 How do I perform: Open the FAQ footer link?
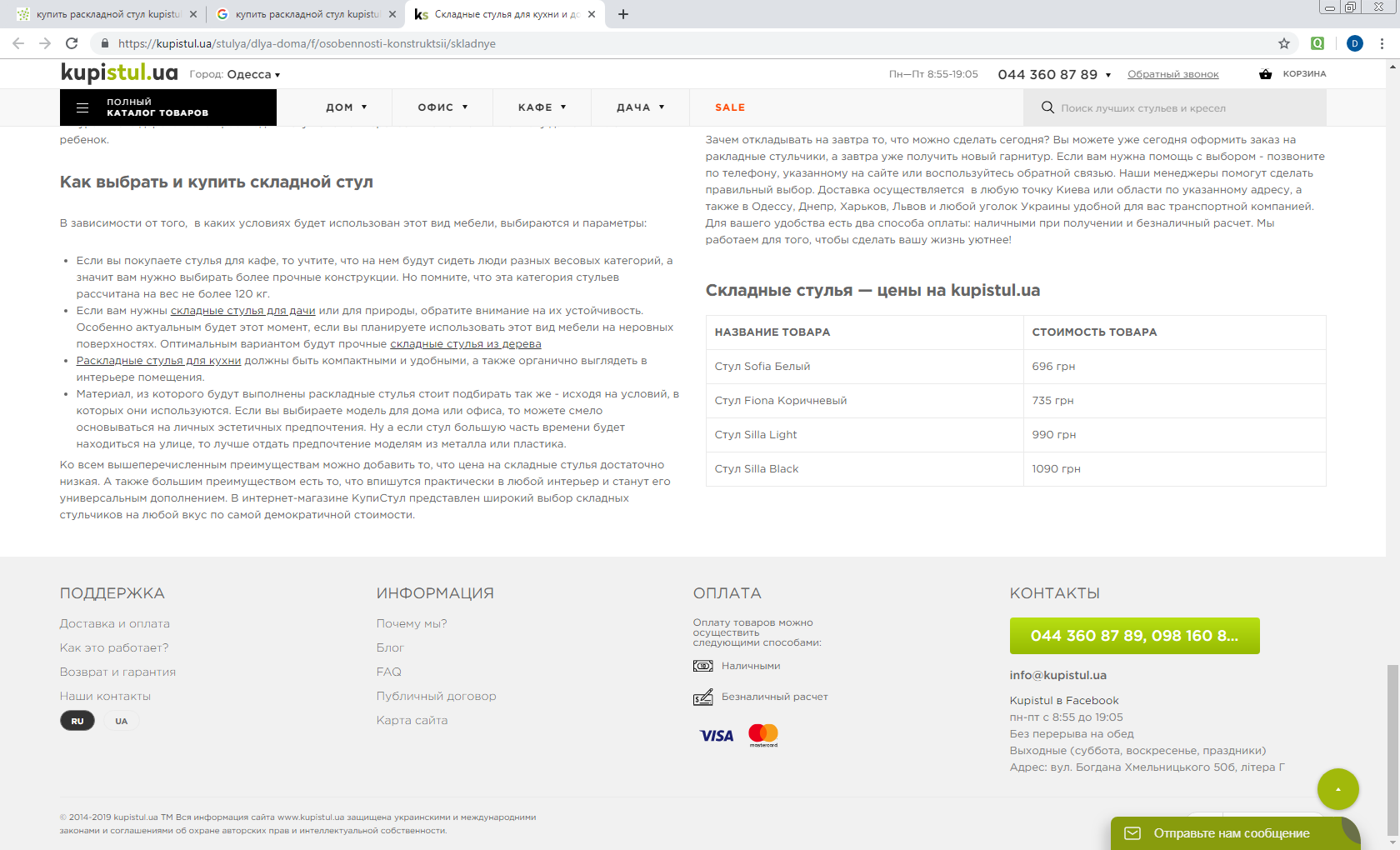[x=389, y=672]
